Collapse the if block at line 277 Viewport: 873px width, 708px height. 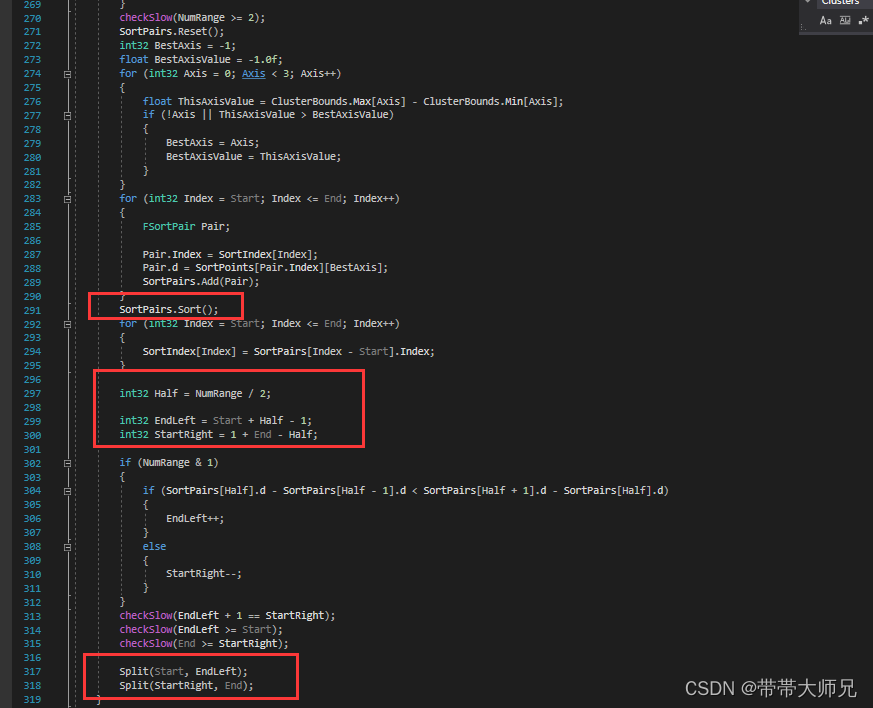(x=67, y=116)
